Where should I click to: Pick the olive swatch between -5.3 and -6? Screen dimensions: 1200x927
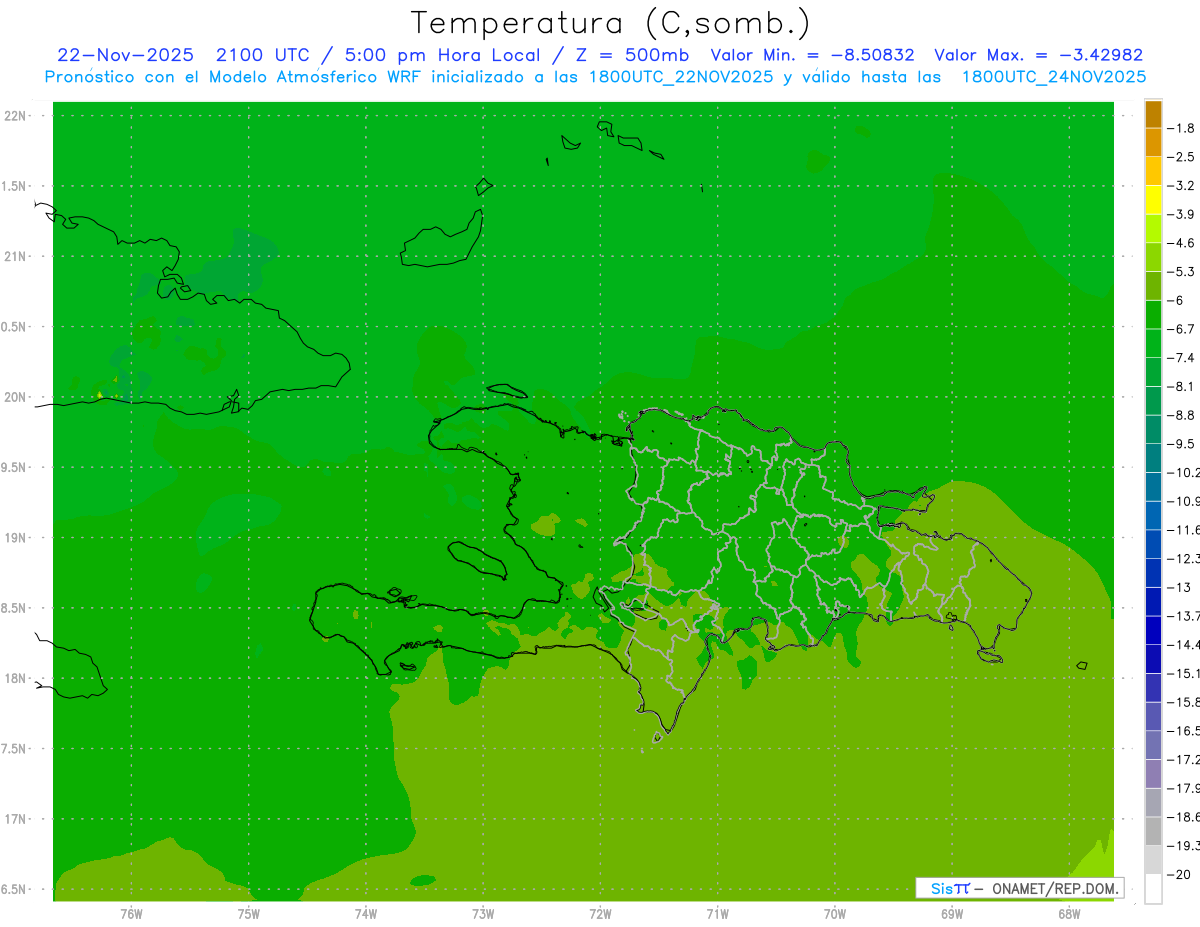(1153, 286)
